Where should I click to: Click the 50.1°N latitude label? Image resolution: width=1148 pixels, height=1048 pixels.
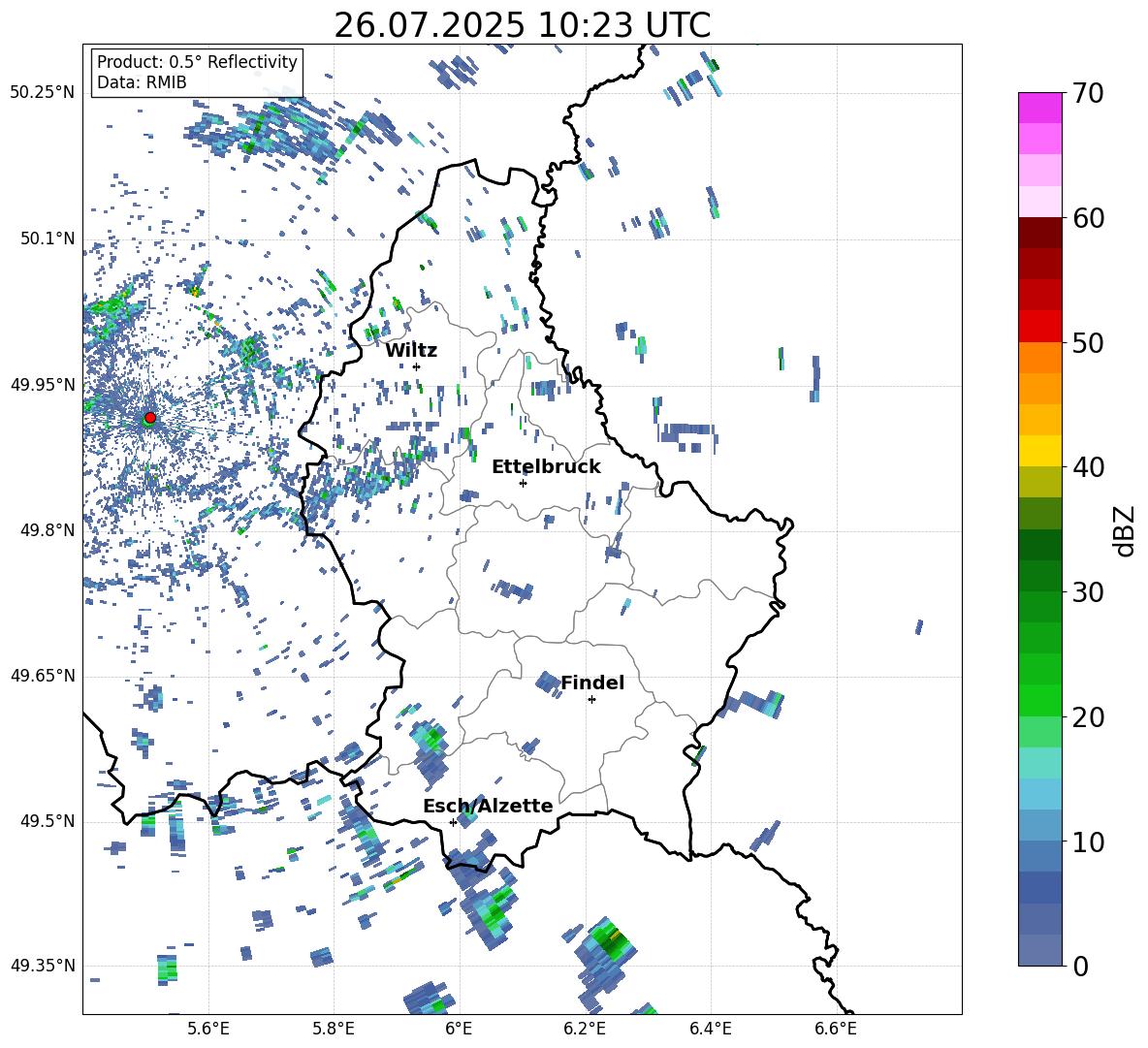coord(48,238)
